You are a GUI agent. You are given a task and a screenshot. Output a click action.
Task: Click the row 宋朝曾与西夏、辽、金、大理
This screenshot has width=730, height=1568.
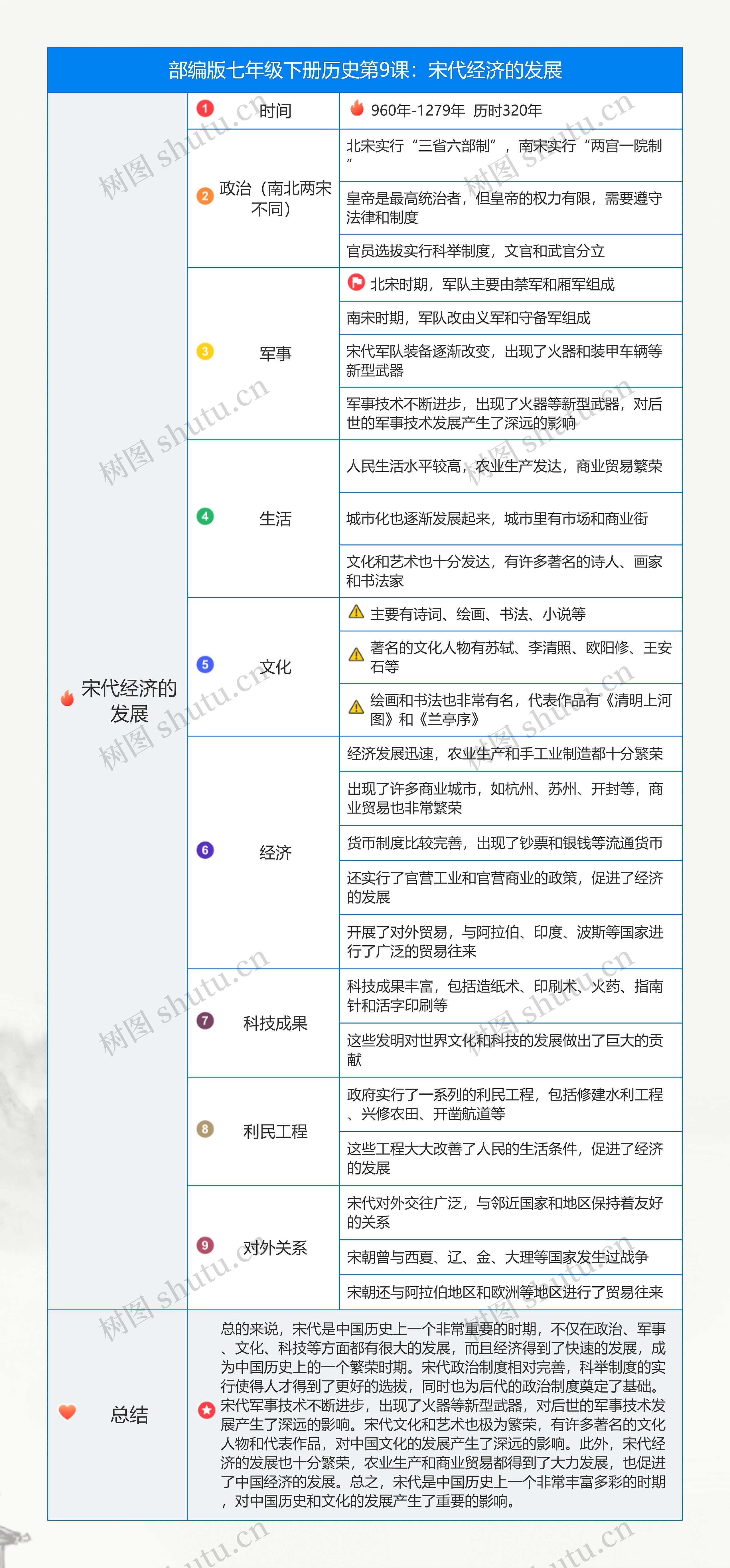(510, 1257)
